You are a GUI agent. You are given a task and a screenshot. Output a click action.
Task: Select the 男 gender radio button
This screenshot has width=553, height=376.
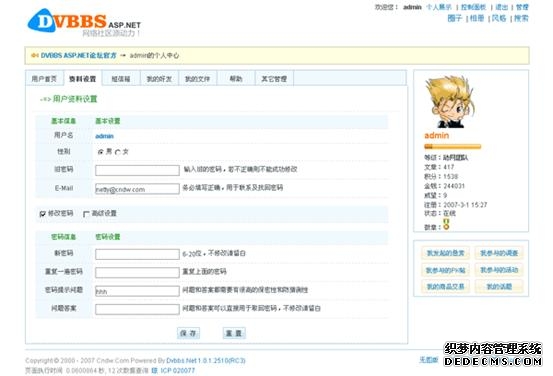click(101, 152)
